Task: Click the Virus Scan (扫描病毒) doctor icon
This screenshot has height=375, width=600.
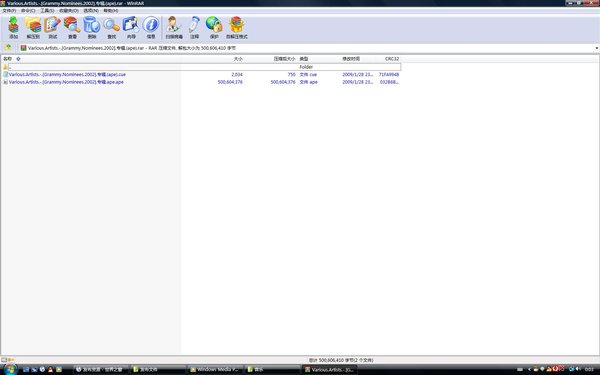Action: coord(174,28)
